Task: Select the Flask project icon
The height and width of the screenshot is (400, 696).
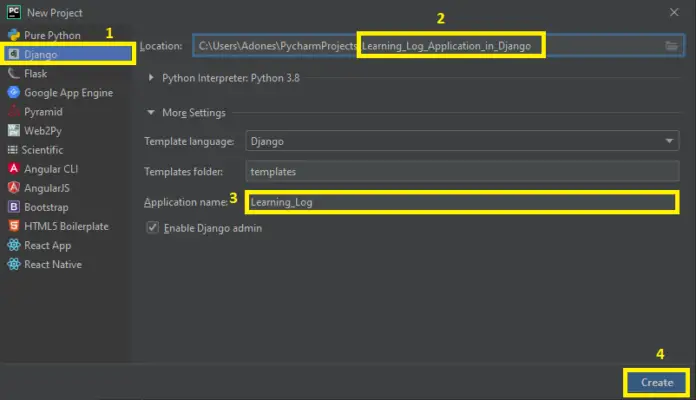Action: pyautogui.click(x=14, y=74)
